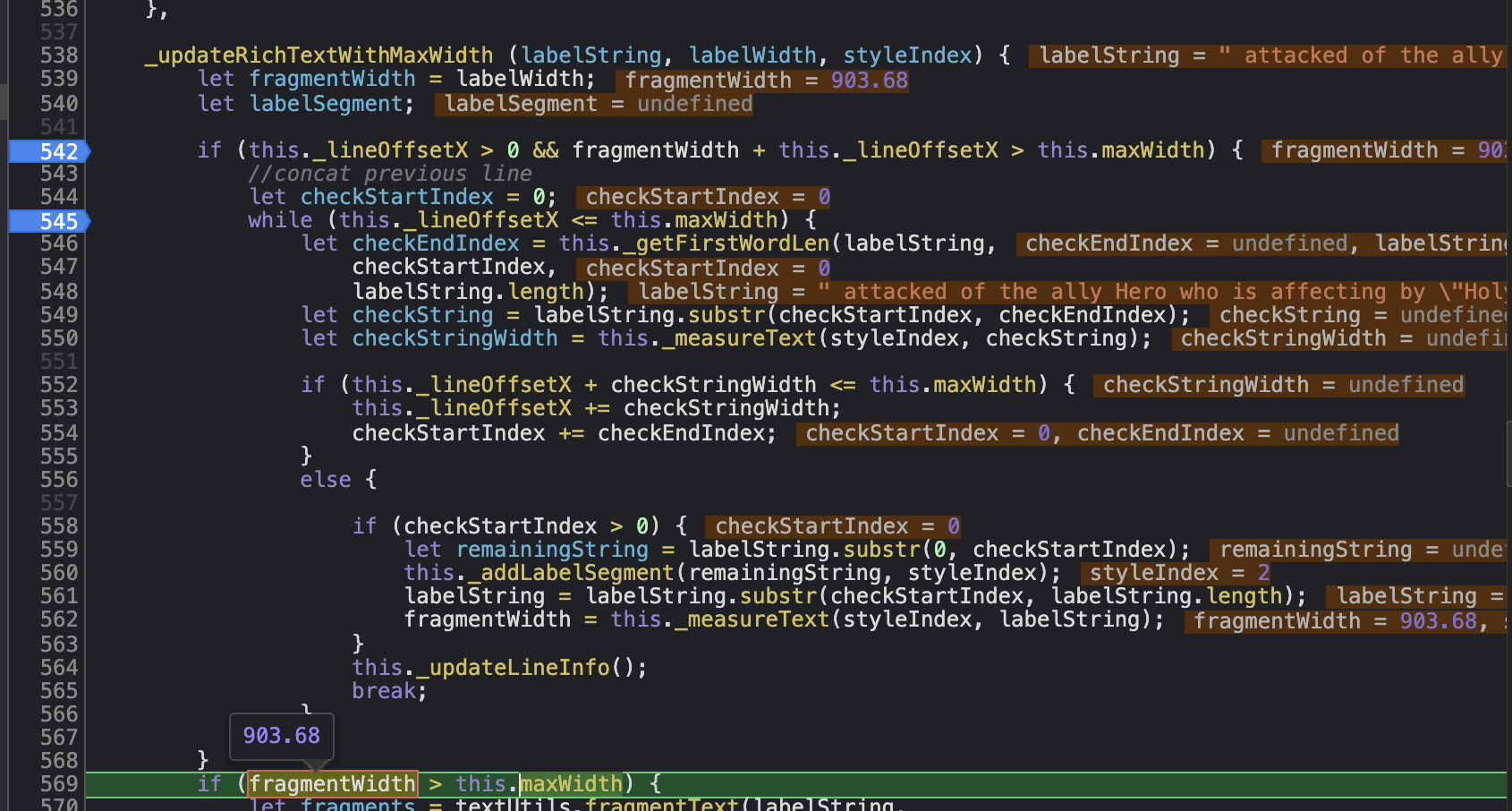
Task: Click the _getFirstWordLen method call
Action: coord(727,243)
